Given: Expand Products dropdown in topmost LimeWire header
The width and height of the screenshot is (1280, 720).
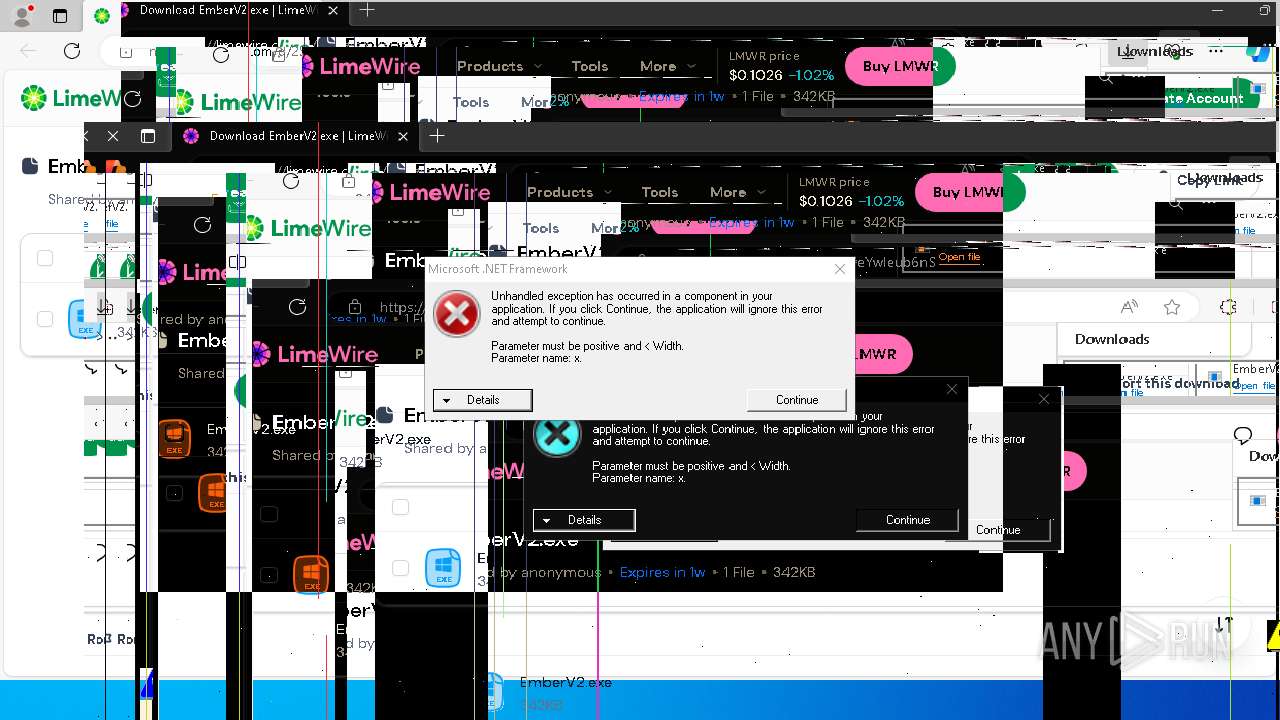Looking at the screenshot, I should click(x=499, y=66).
